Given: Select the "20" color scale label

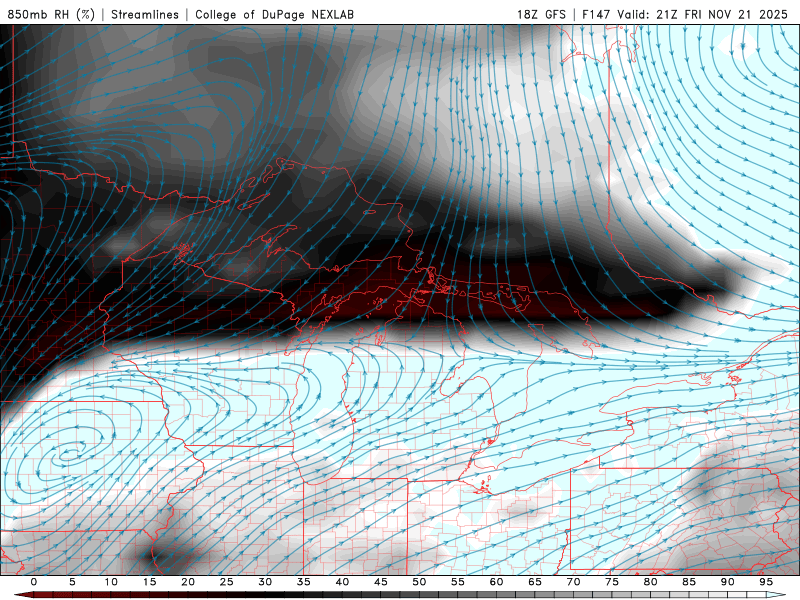Looking at the screenshot, I should 188,582.
